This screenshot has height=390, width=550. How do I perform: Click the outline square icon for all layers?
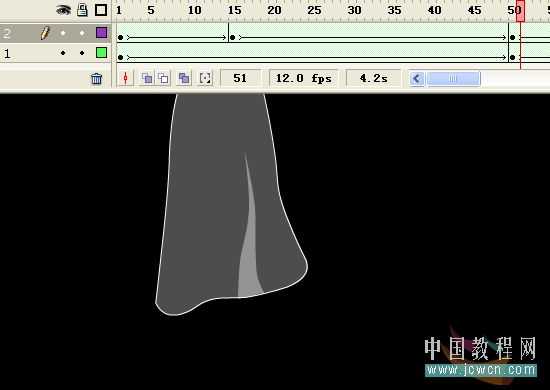pyautogui.click(x=101, y=10)
